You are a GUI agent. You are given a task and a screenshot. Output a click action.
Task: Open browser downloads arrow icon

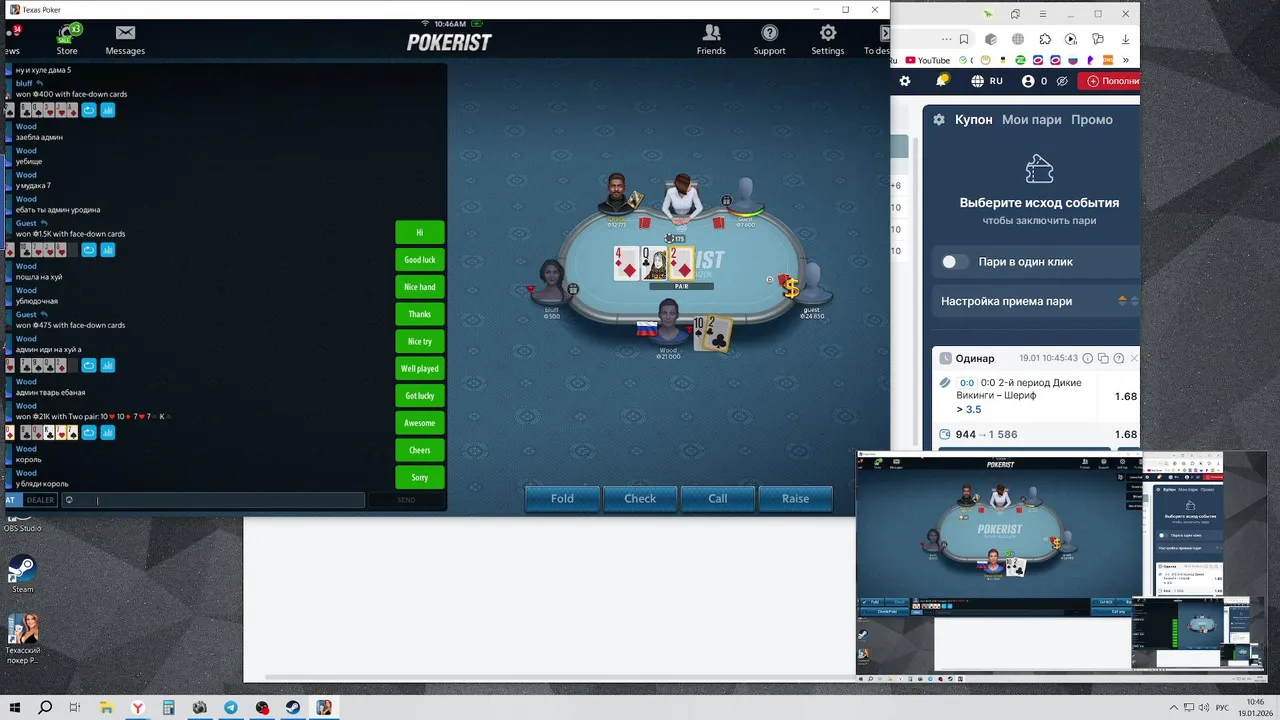pyautogui.click(x=1124, y=39)
